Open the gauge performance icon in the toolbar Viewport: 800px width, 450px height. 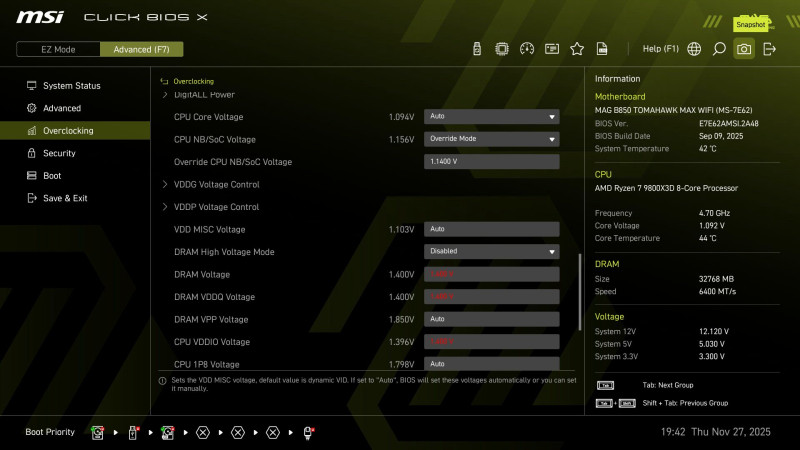coord(527,49)
